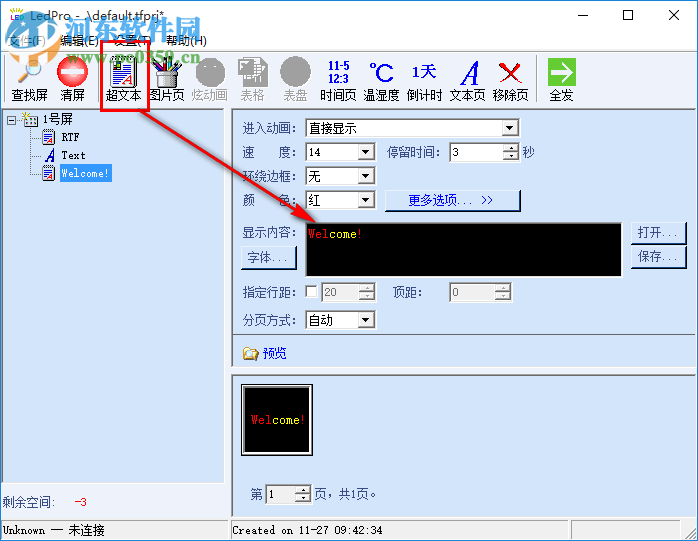698x541 pixels.
Task: Click 移除页 remove-page red X icon
Action: [x=510, y=73]
